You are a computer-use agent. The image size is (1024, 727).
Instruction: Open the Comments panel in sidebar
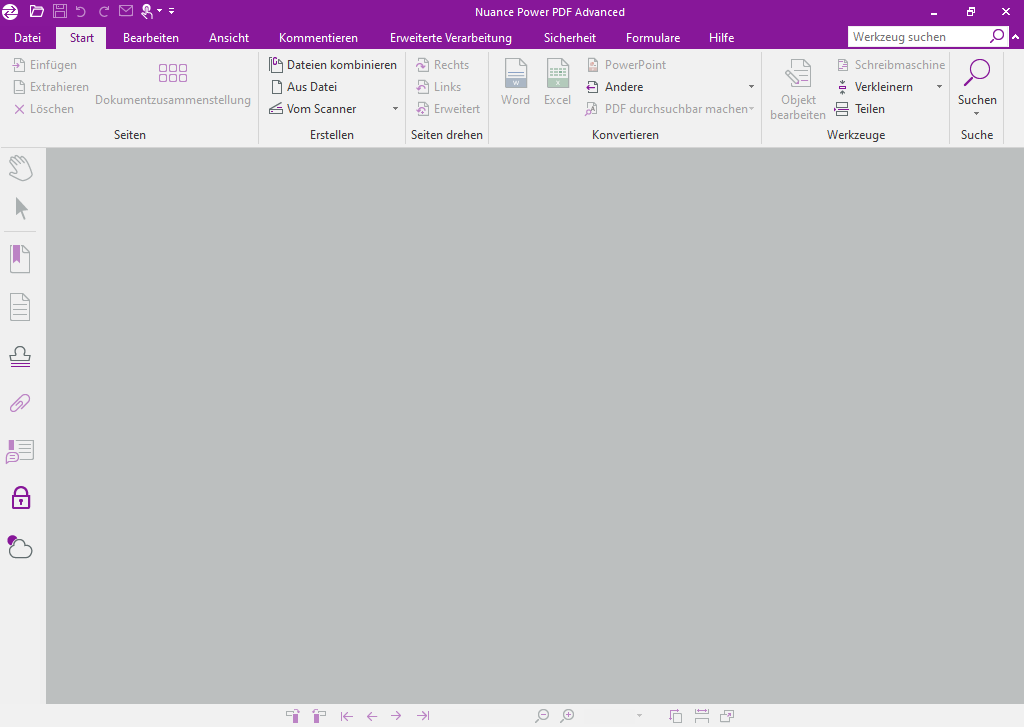point(20,451)
